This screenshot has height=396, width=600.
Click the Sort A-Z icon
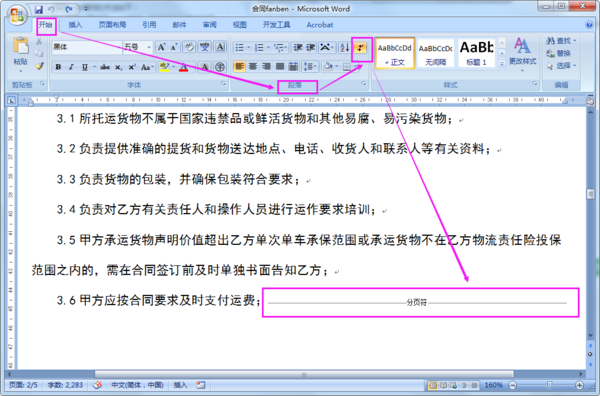coord(344,47)
